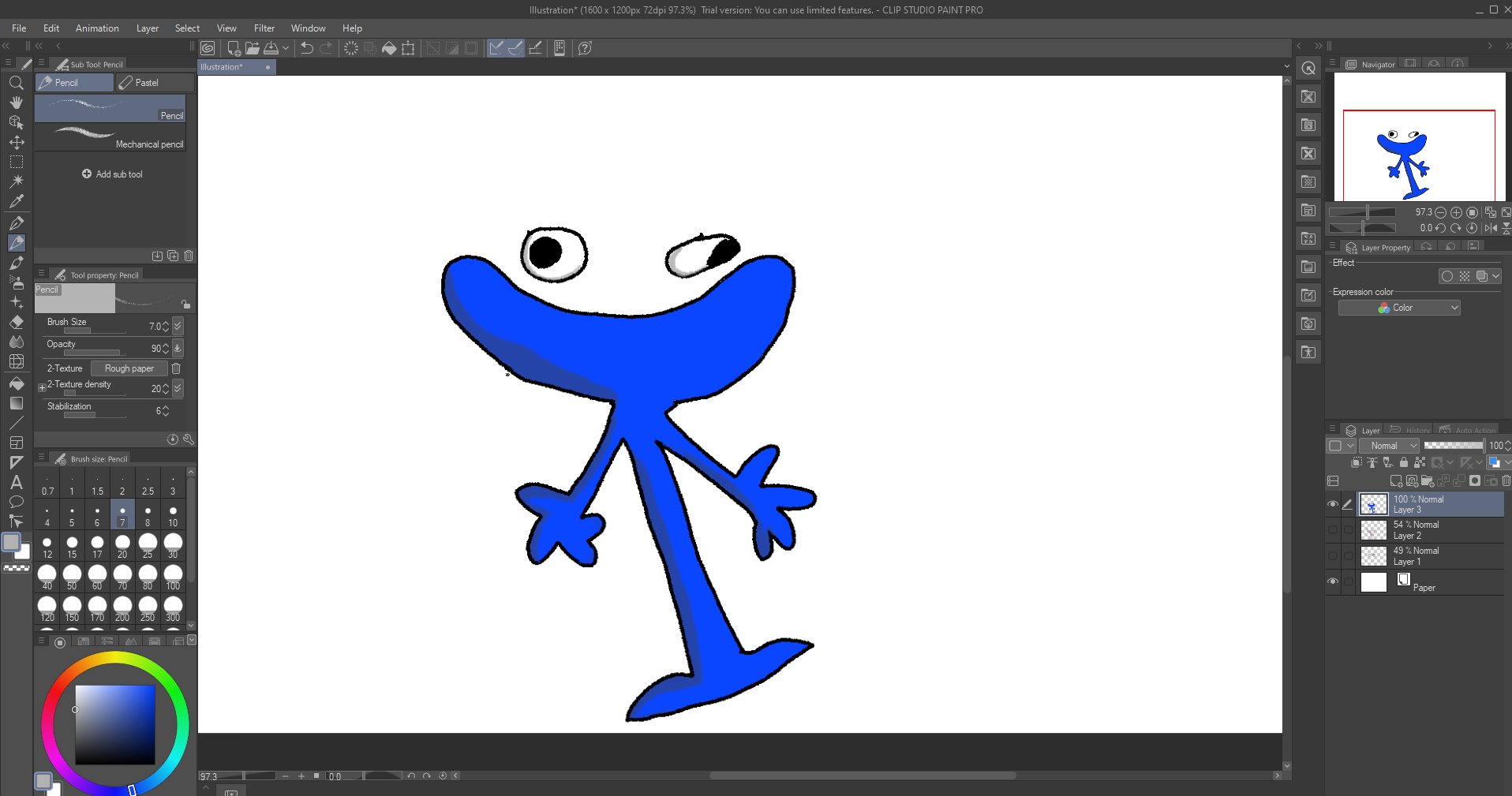1512x796 pixels.
Task: Hide Layer 3 visibility eye
Action: (x=1333, y=504)
